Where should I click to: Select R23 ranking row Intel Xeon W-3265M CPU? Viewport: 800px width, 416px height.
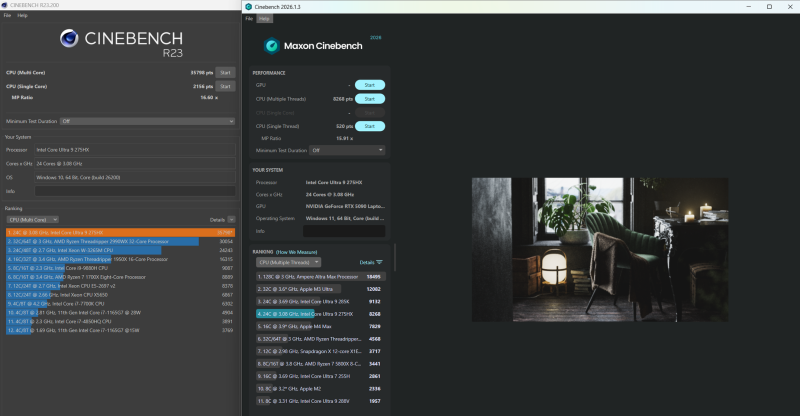120,250
